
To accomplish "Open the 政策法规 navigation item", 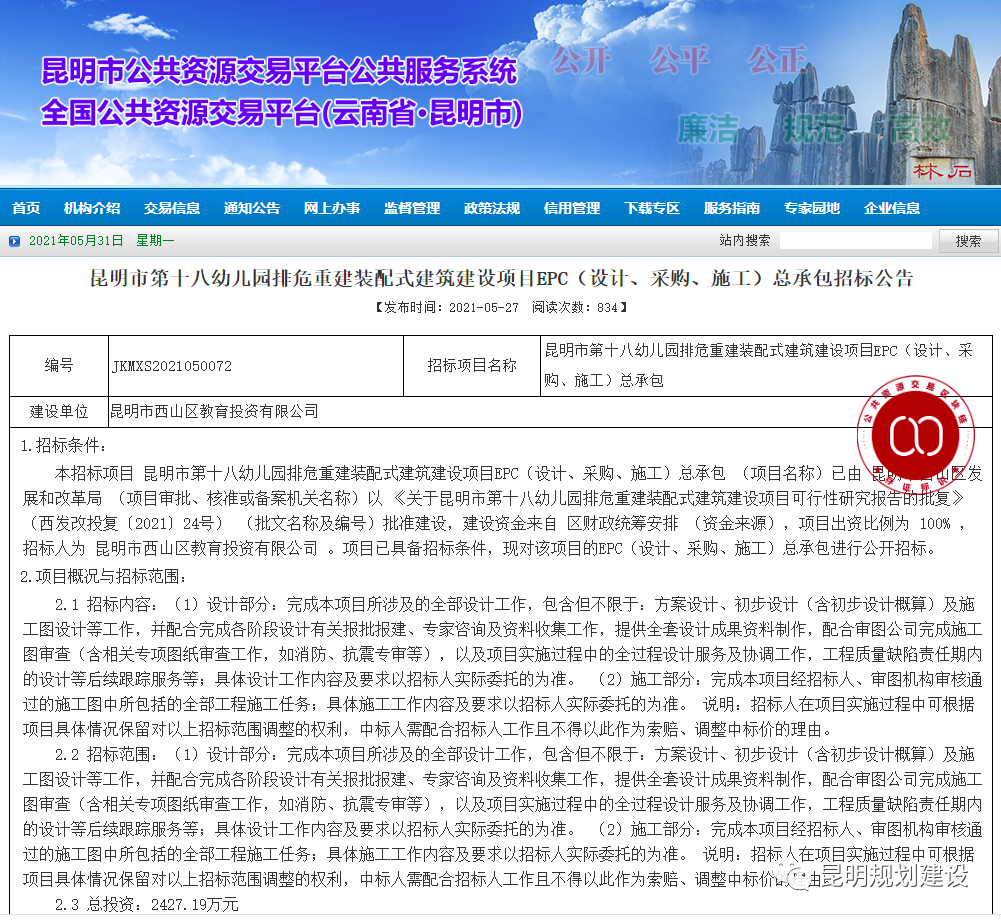I will tap(492, 208).
